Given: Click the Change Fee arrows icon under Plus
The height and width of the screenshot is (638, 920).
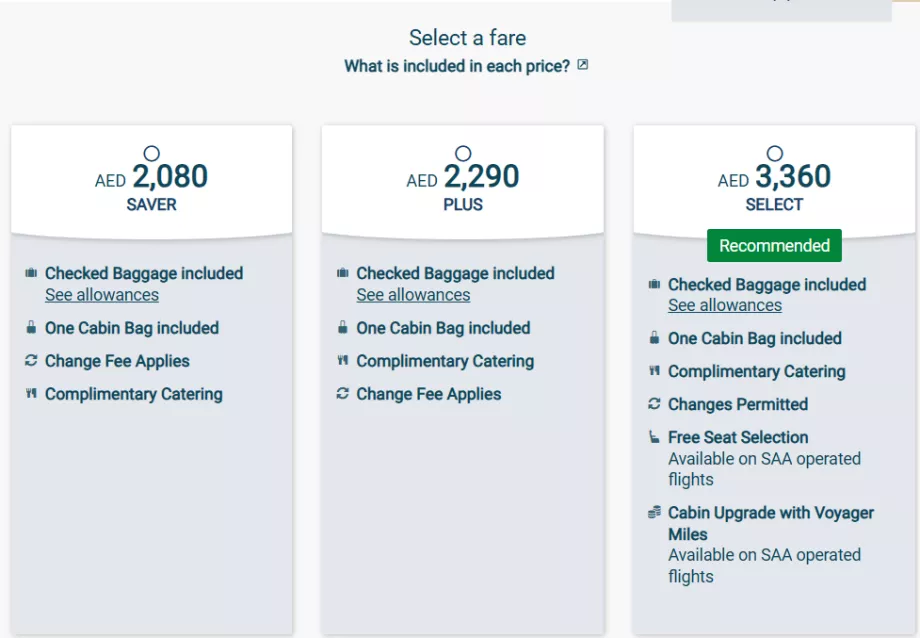Looking at the screenshot, I should point(343,394).
